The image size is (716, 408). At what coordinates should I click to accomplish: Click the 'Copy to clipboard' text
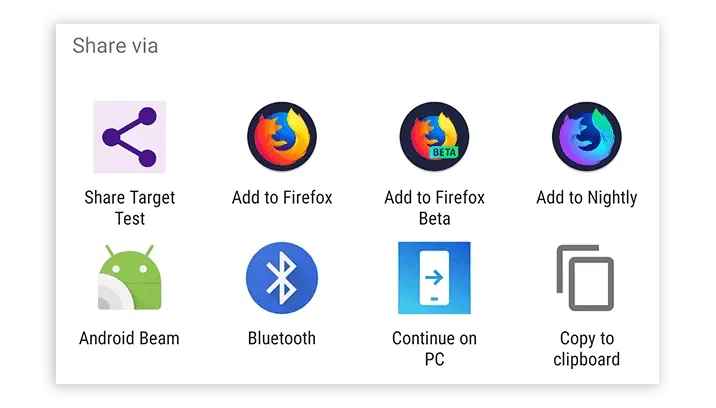[x=587, y=349]
